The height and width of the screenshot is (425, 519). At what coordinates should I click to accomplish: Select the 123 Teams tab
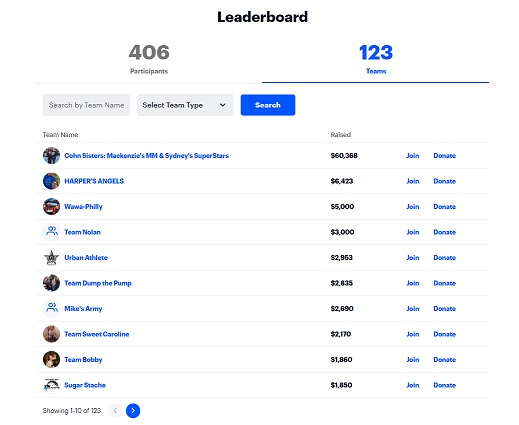click(376, 59)
